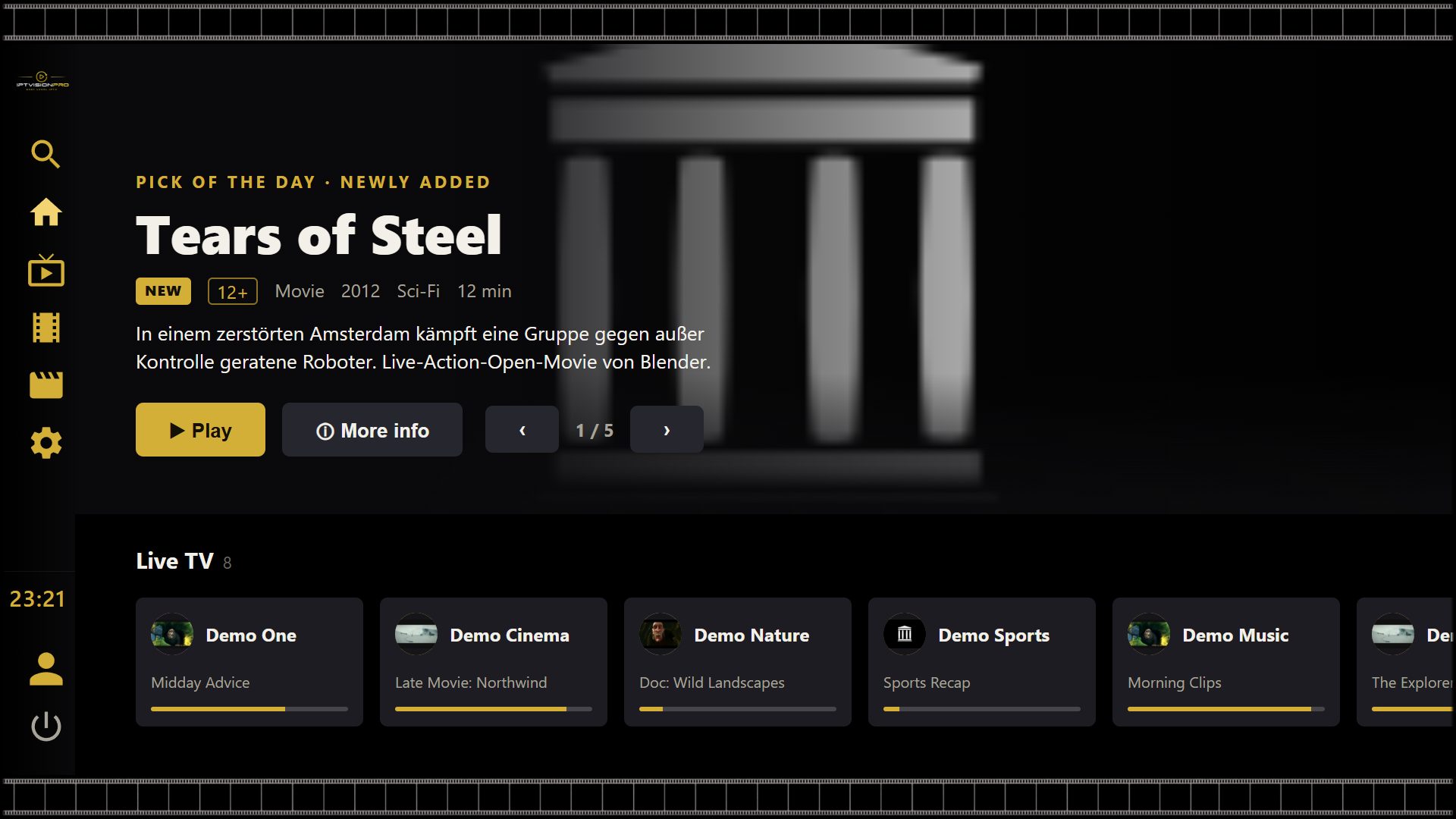Open Live TV section icon in sidebar
The height and width of the screenshot is (819, 1456).
tap(45, 270)
